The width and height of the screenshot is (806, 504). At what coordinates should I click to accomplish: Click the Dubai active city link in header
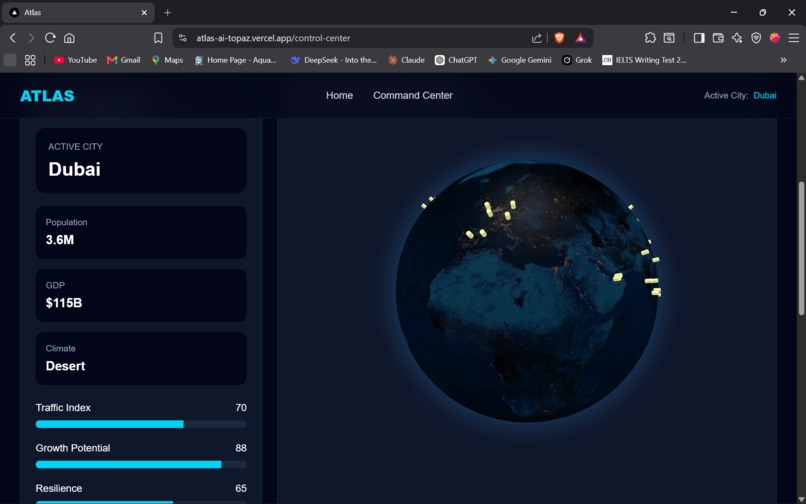click(765, 95)
